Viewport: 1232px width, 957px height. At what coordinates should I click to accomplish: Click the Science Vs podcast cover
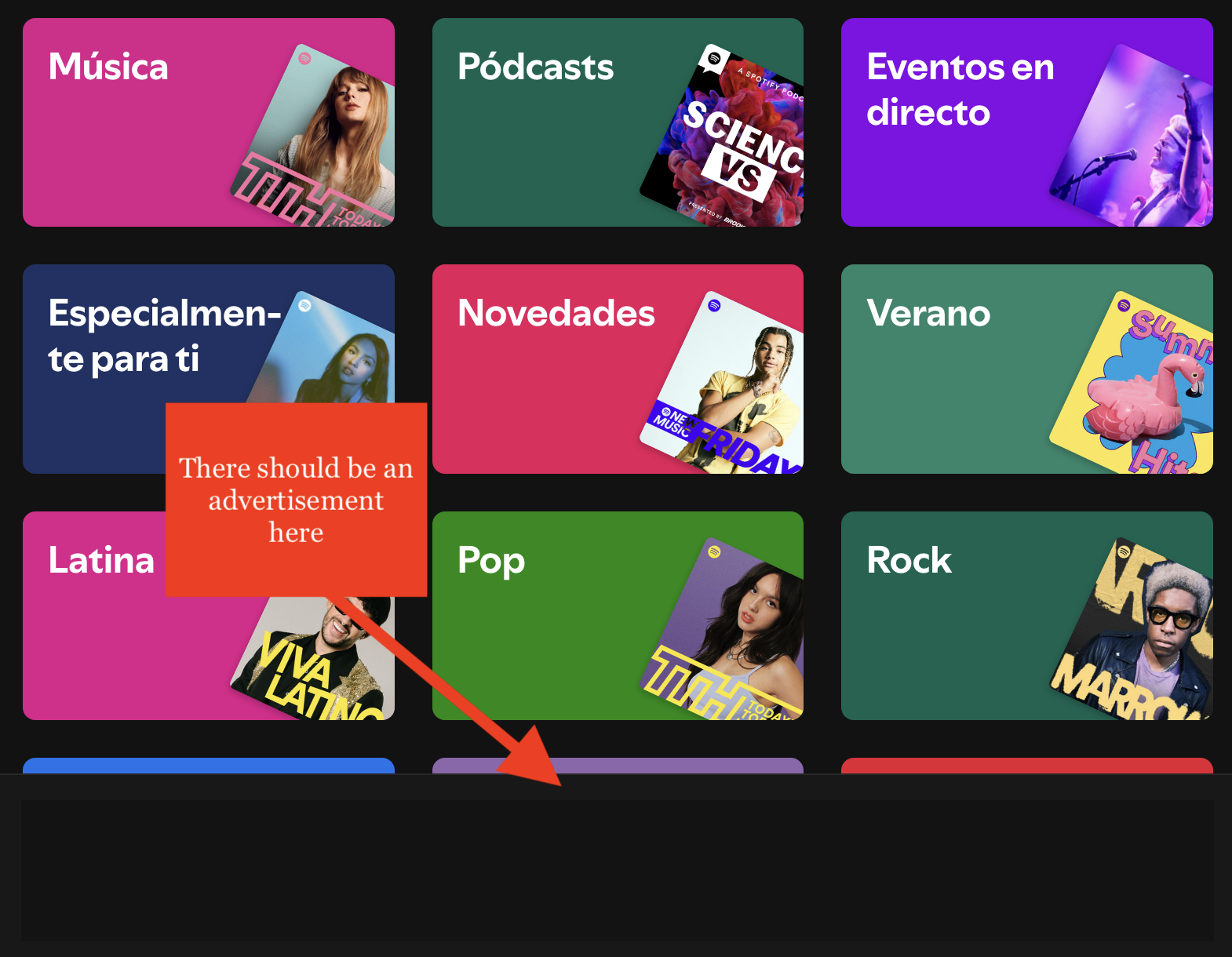tap(726, 137)
